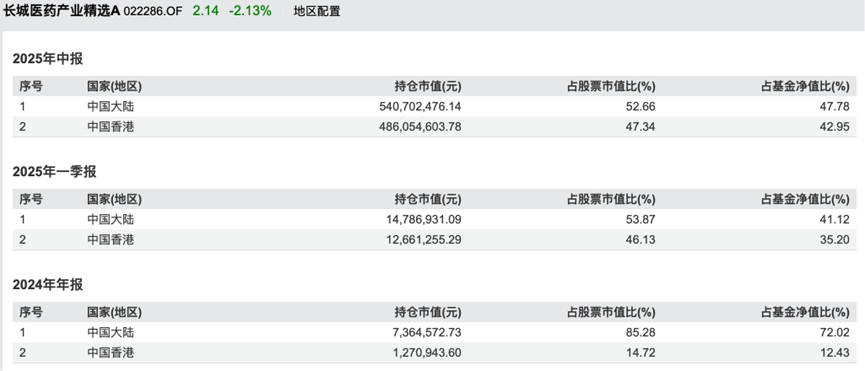Click 占基金净值比(%) header in 2025年中报 table
The image size is (865, 371).
[805, 86]
